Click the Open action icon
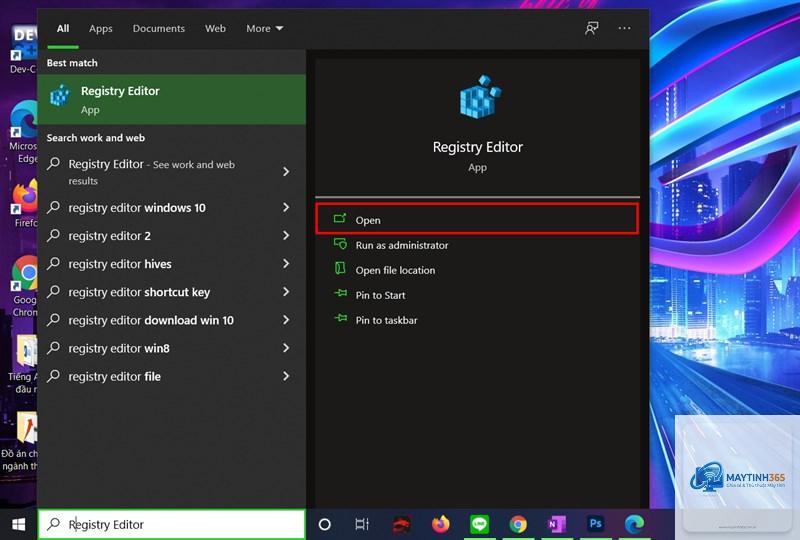800x540 pixels. coord(340,219)
